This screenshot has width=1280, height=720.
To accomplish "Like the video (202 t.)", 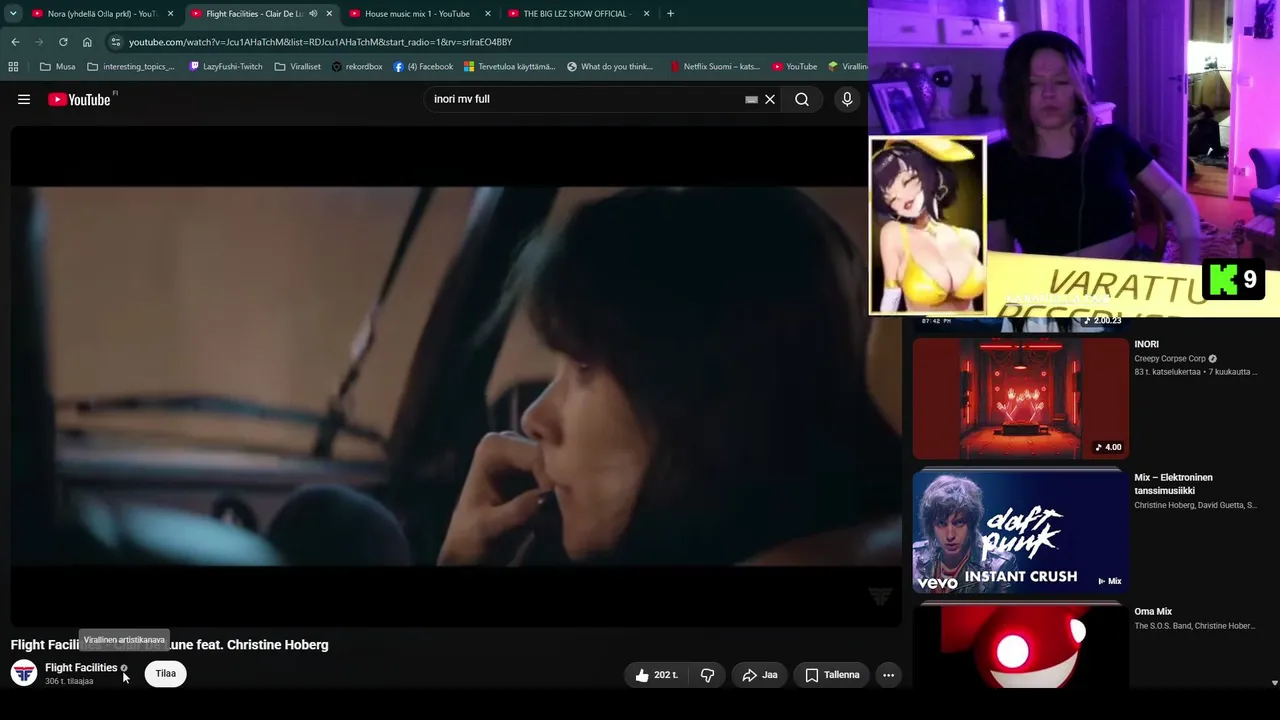I will pyautogui.click(x=656, y=675).
